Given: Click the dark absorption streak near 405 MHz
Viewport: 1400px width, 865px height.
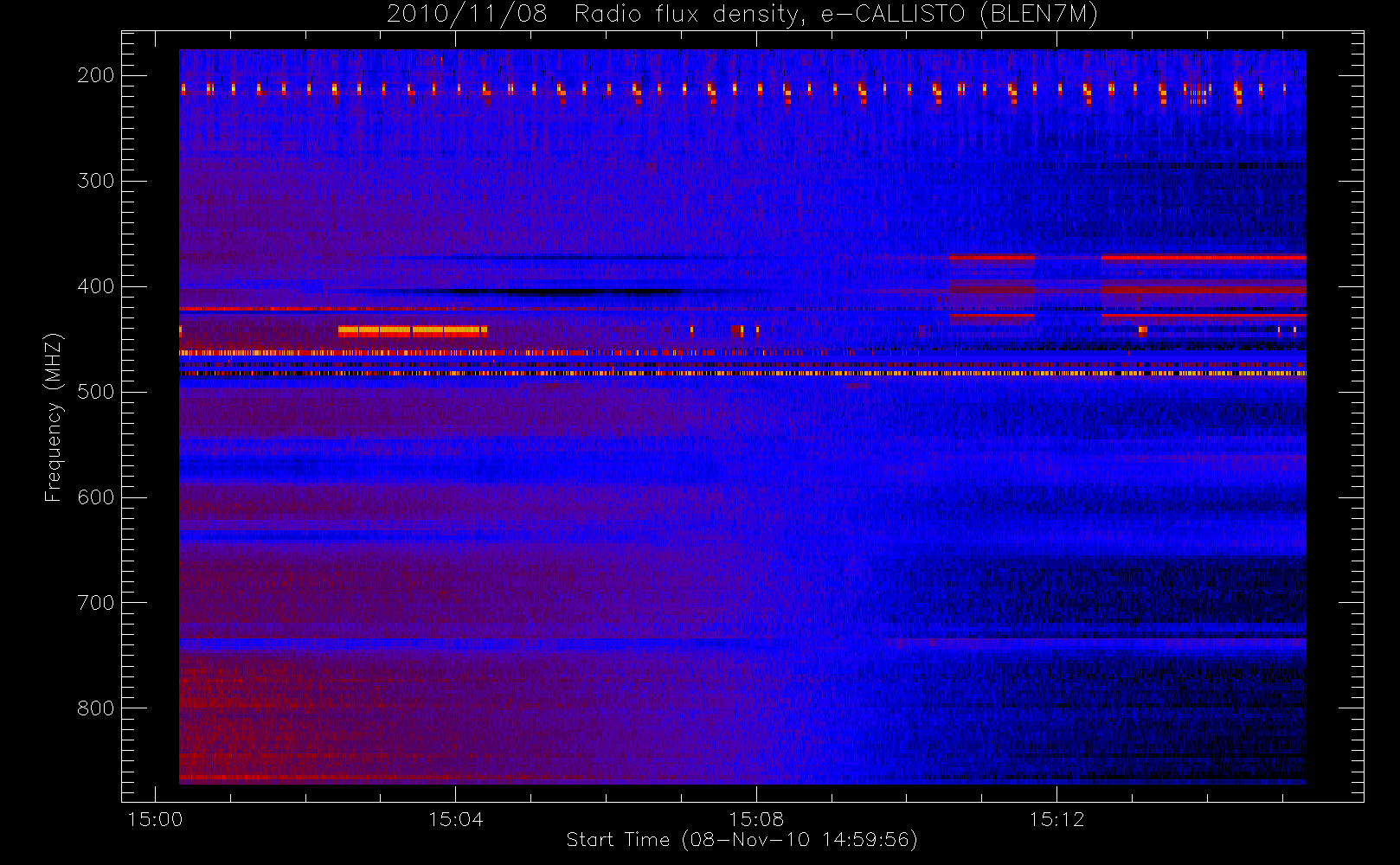Looking at the screenshot, I should point(554,292).
